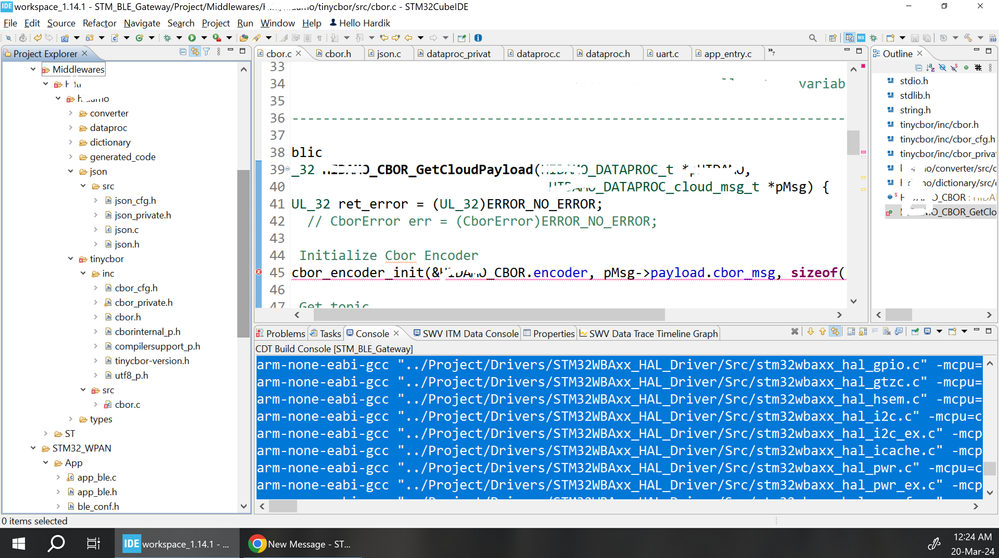Click the filter icon in Project Explorer
Image resolution: width=999 pixels, height=558 pixels.
click(x=206, y=52)
